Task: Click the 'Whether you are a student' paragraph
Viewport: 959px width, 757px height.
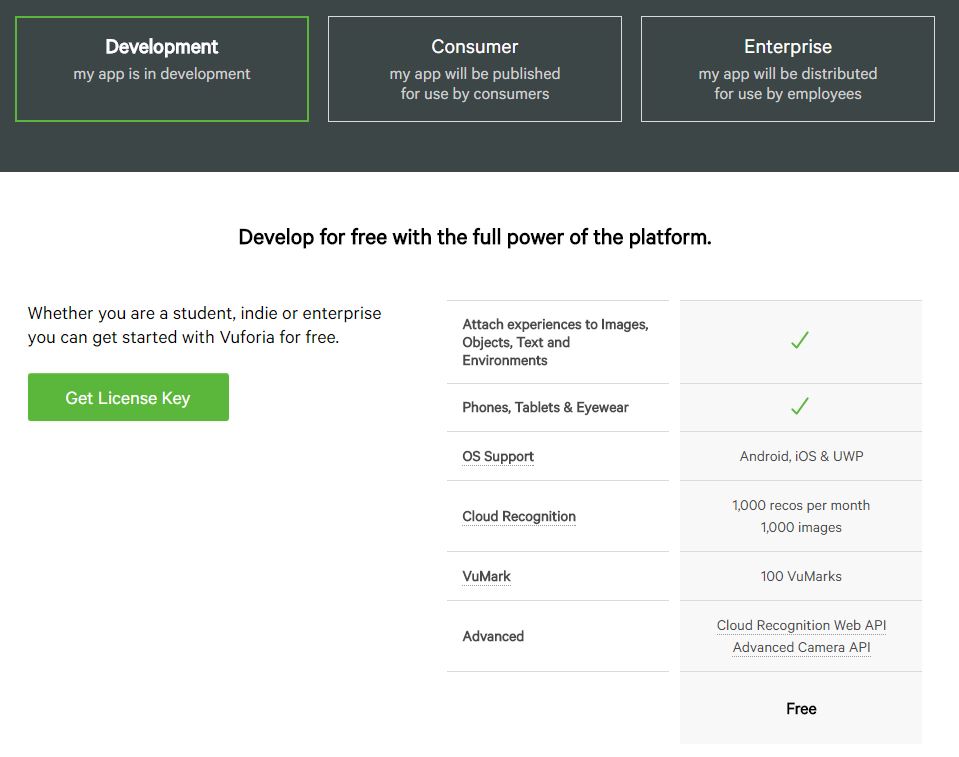Action: (x=204, y=325)
